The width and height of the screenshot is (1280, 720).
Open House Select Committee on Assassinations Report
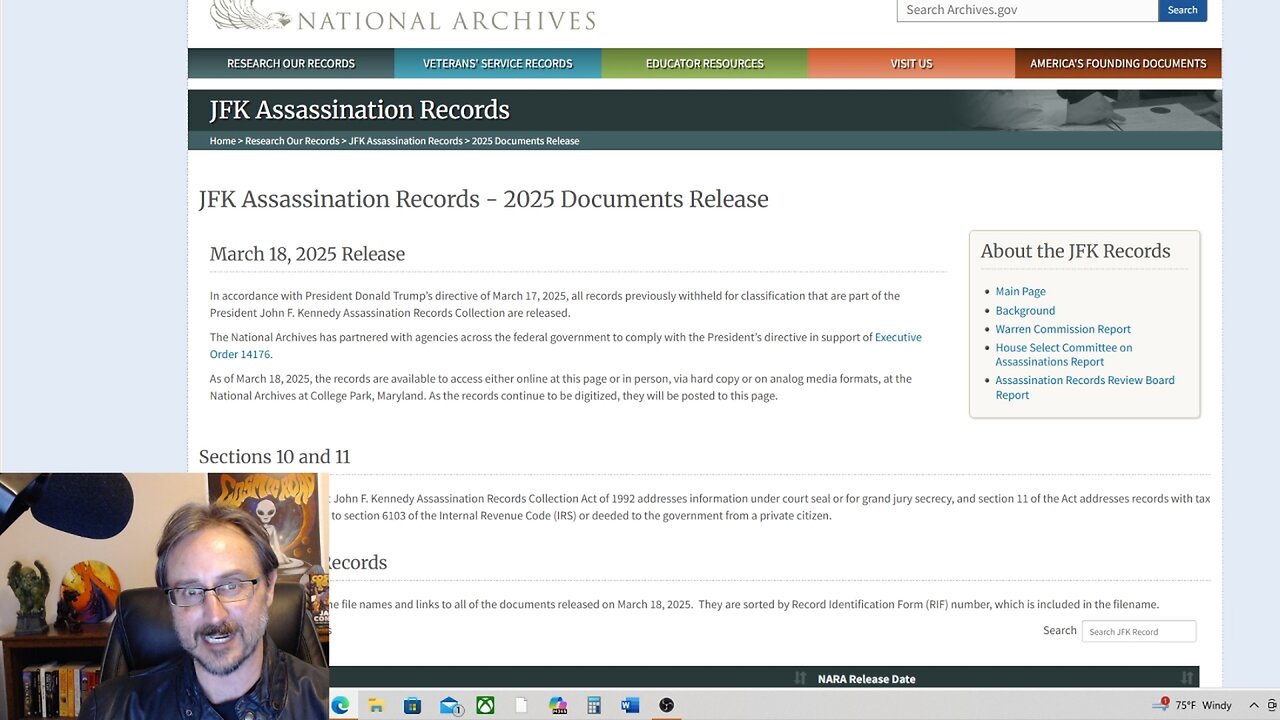coord(1064,355)
